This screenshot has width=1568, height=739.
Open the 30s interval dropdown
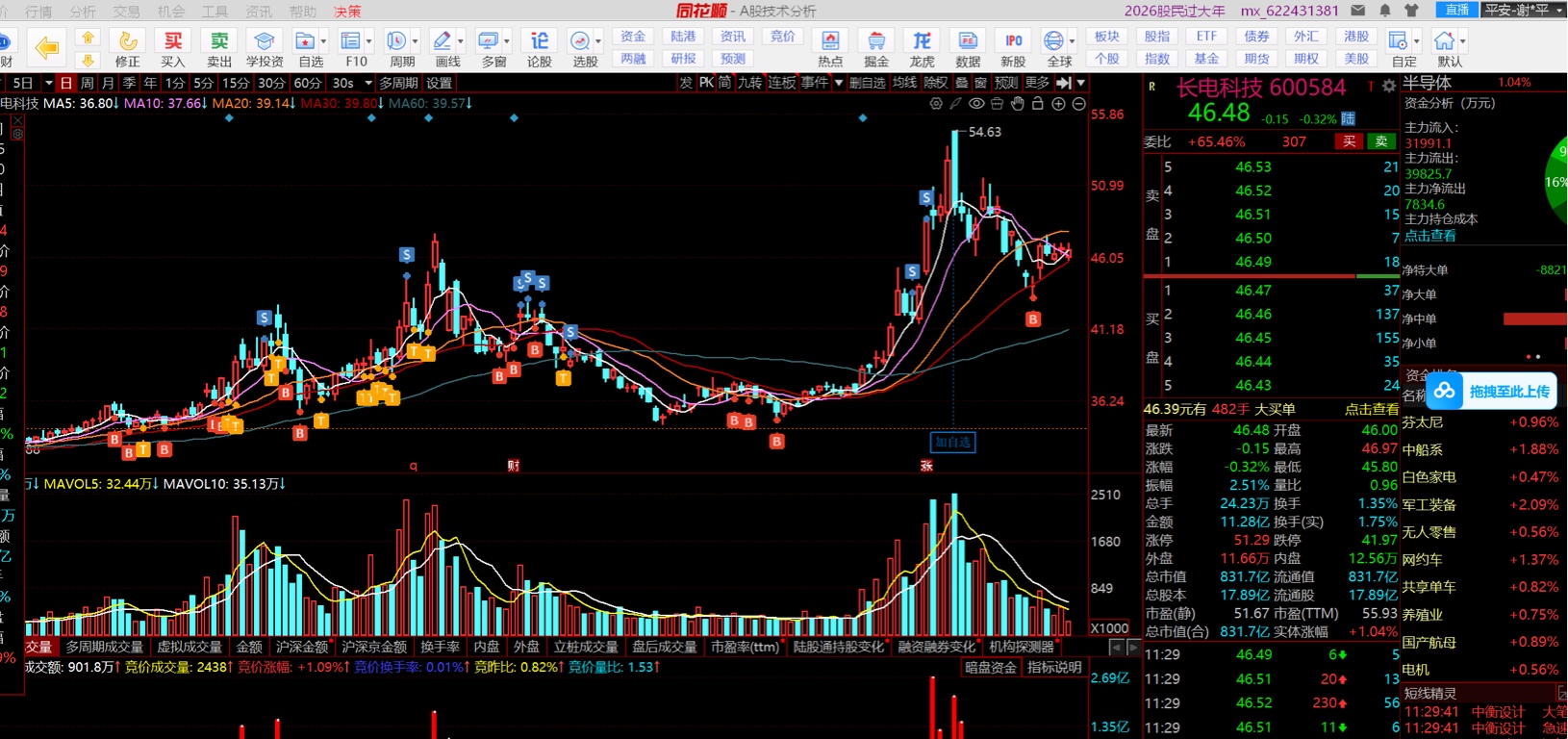click(368, 83)
